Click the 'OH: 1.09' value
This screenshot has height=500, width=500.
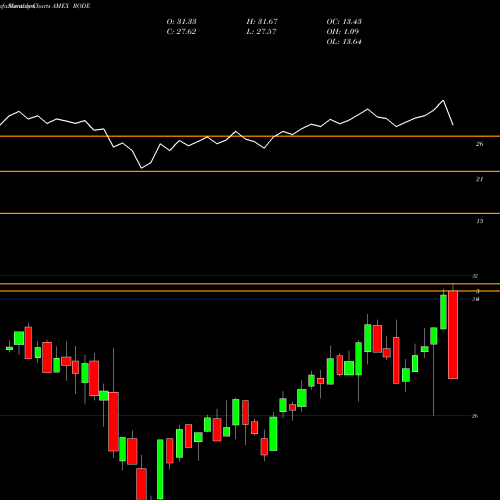[343, 32]
